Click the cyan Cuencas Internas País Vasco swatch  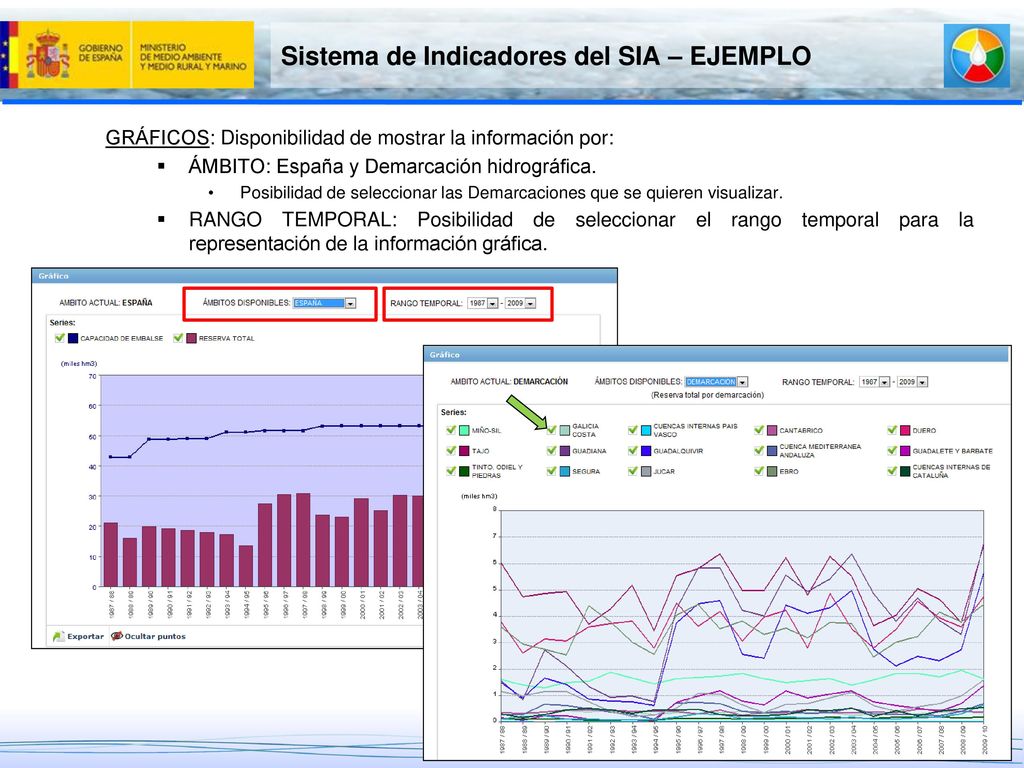tap(646, 430)
